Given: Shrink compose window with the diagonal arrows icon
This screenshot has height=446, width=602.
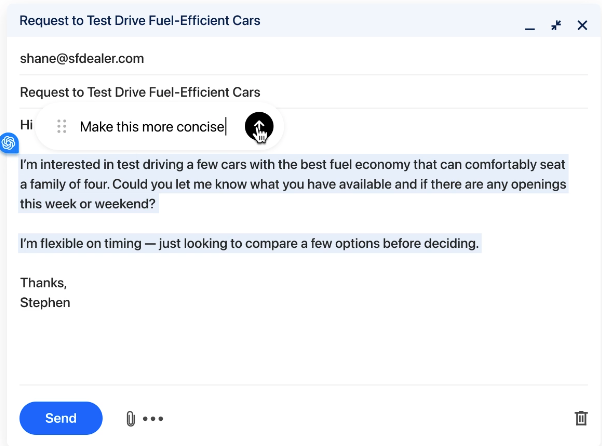Looking at the screenshot, I should click(556, 25).
